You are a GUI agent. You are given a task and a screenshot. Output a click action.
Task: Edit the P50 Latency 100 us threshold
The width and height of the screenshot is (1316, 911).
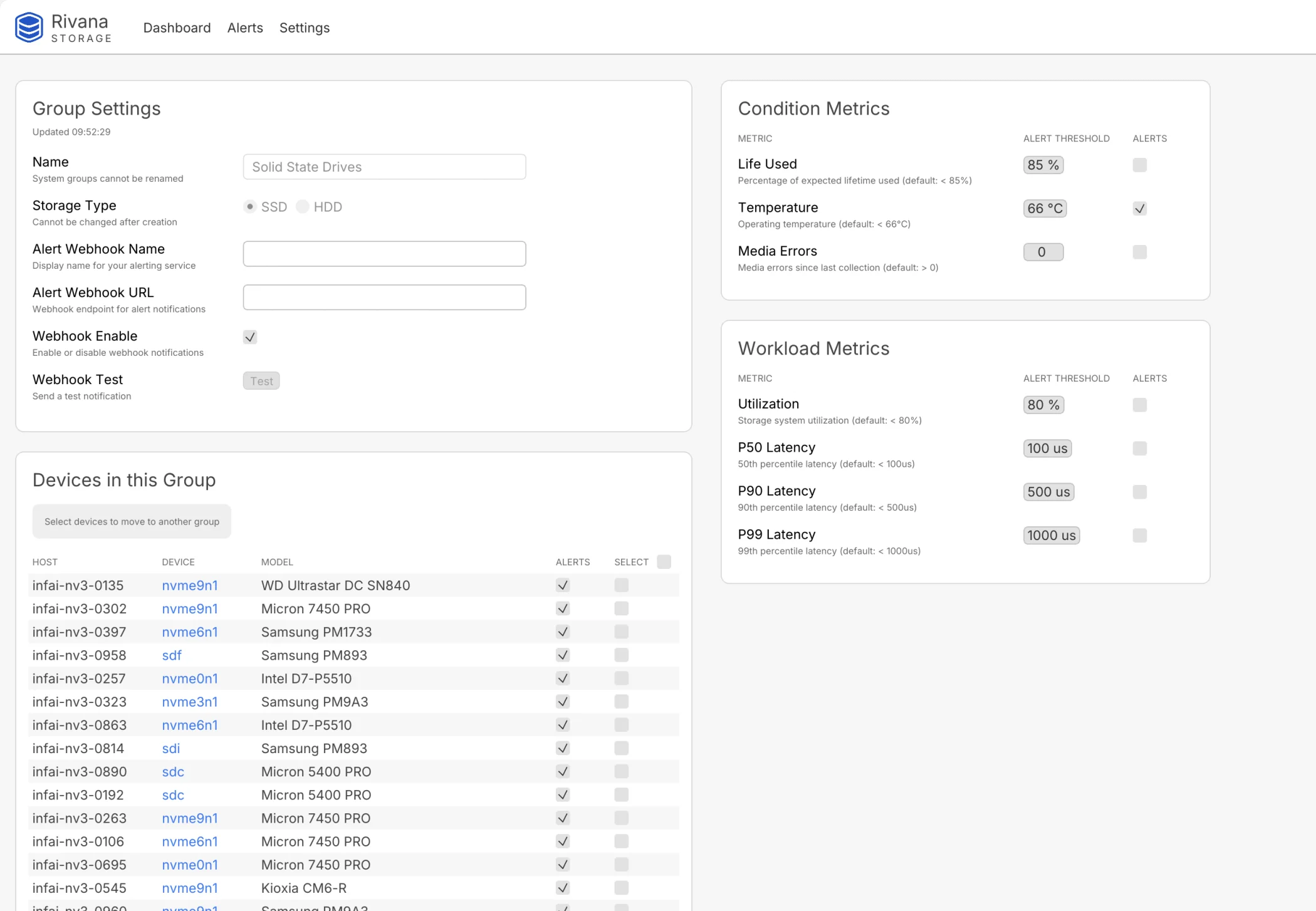pos(1047,449)
